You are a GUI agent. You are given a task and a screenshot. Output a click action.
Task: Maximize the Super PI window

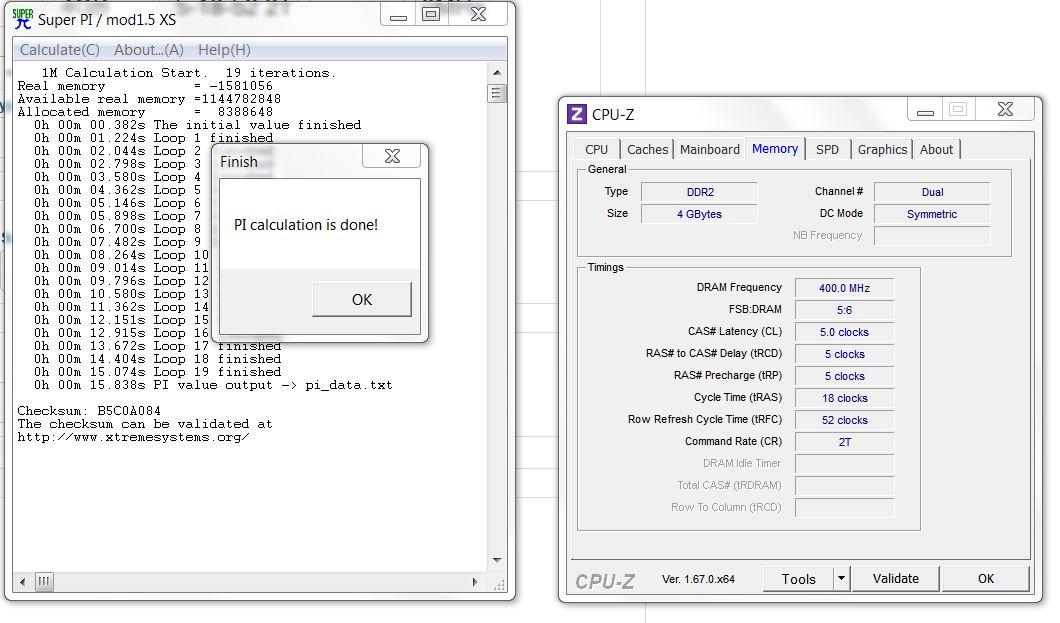[431, 15]
